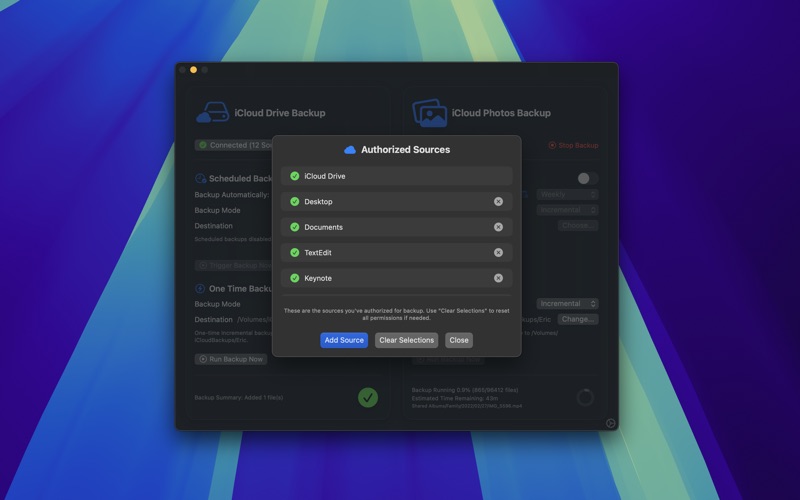
Task: Remove the Documents source
Action: (x=498, y=227)
